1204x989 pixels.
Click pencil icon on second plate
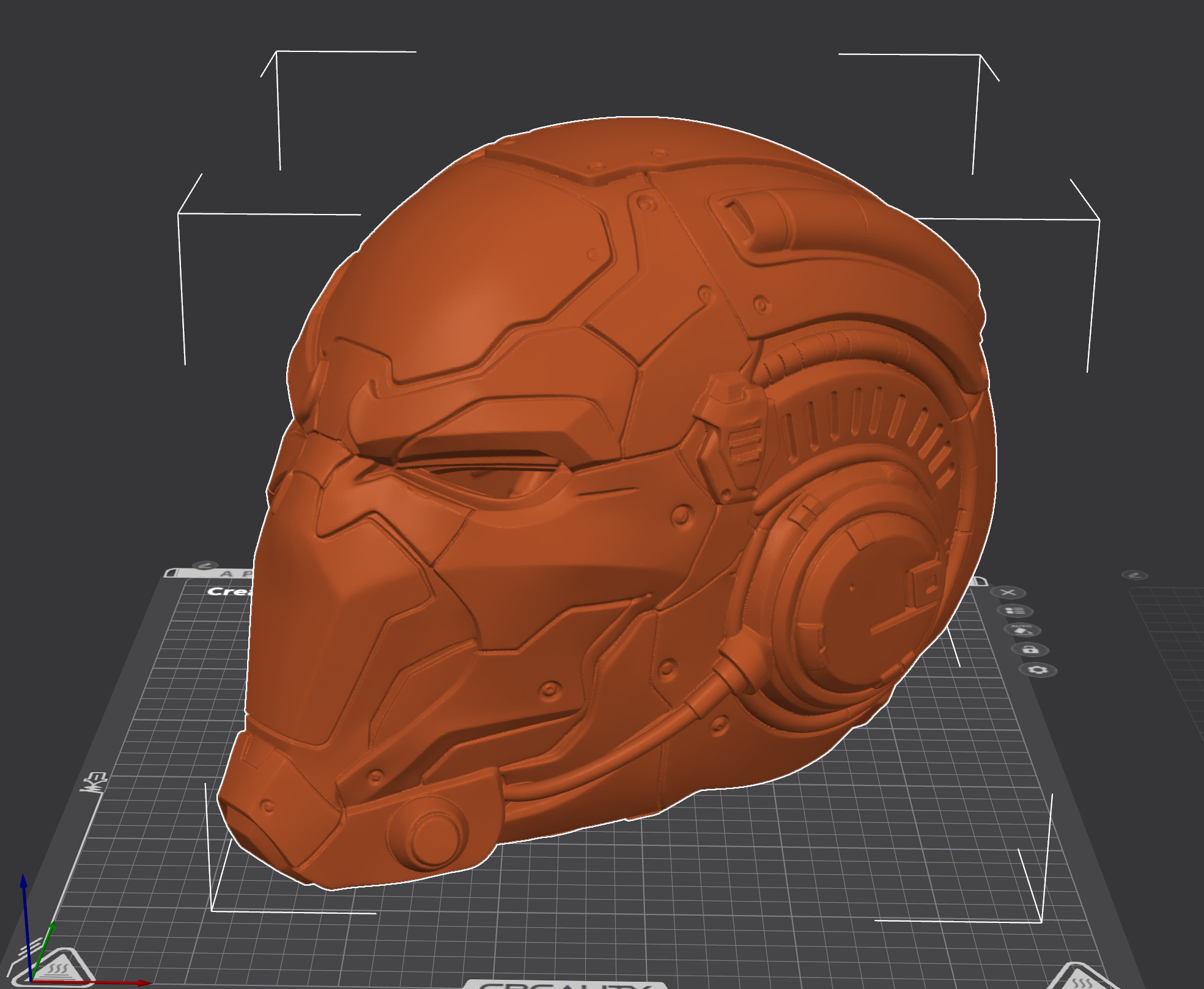(1135, 575)
